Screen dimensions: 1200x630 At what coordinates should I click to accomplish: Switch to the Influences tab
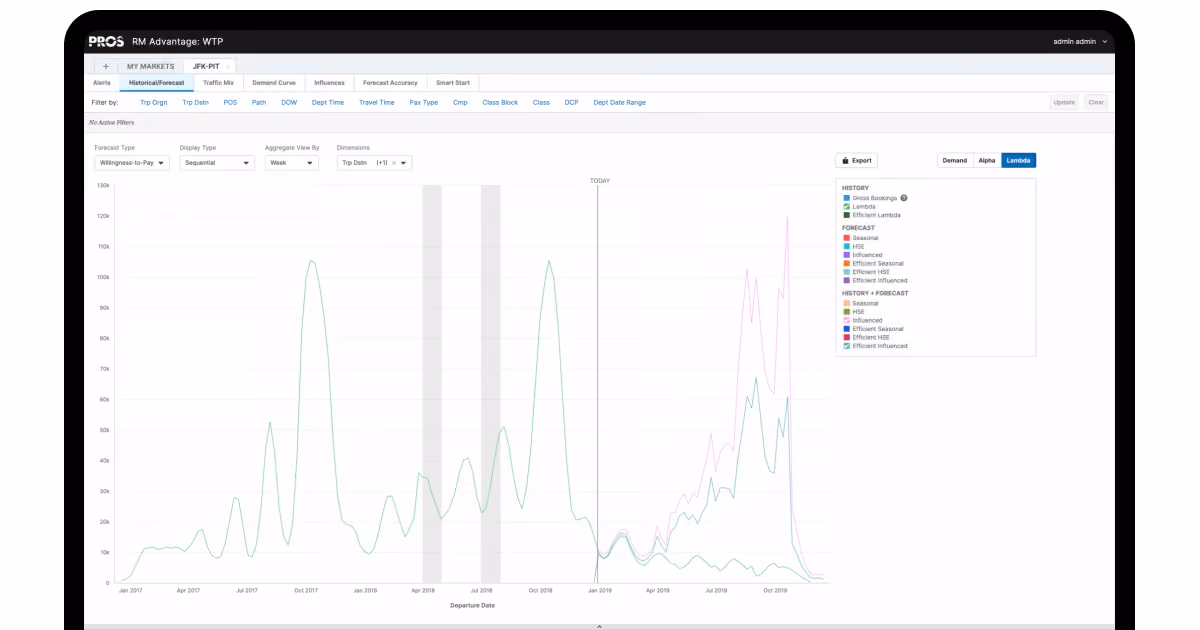coord(329,83)
